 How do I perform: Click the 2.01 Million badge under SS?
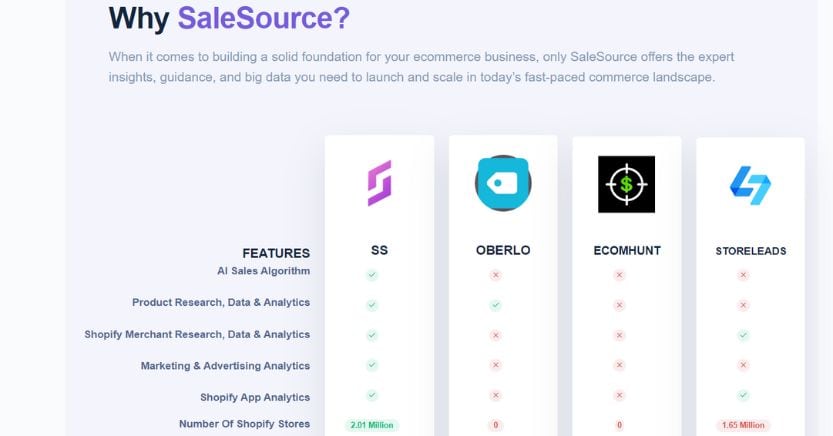372,425
